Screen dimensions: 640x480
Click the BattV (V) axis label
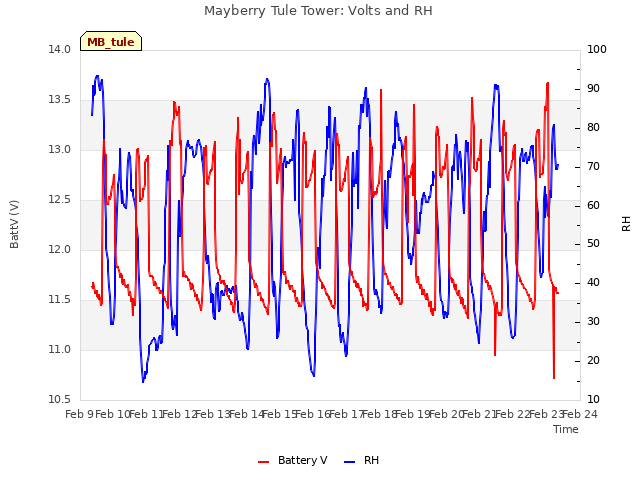(14, 224)
